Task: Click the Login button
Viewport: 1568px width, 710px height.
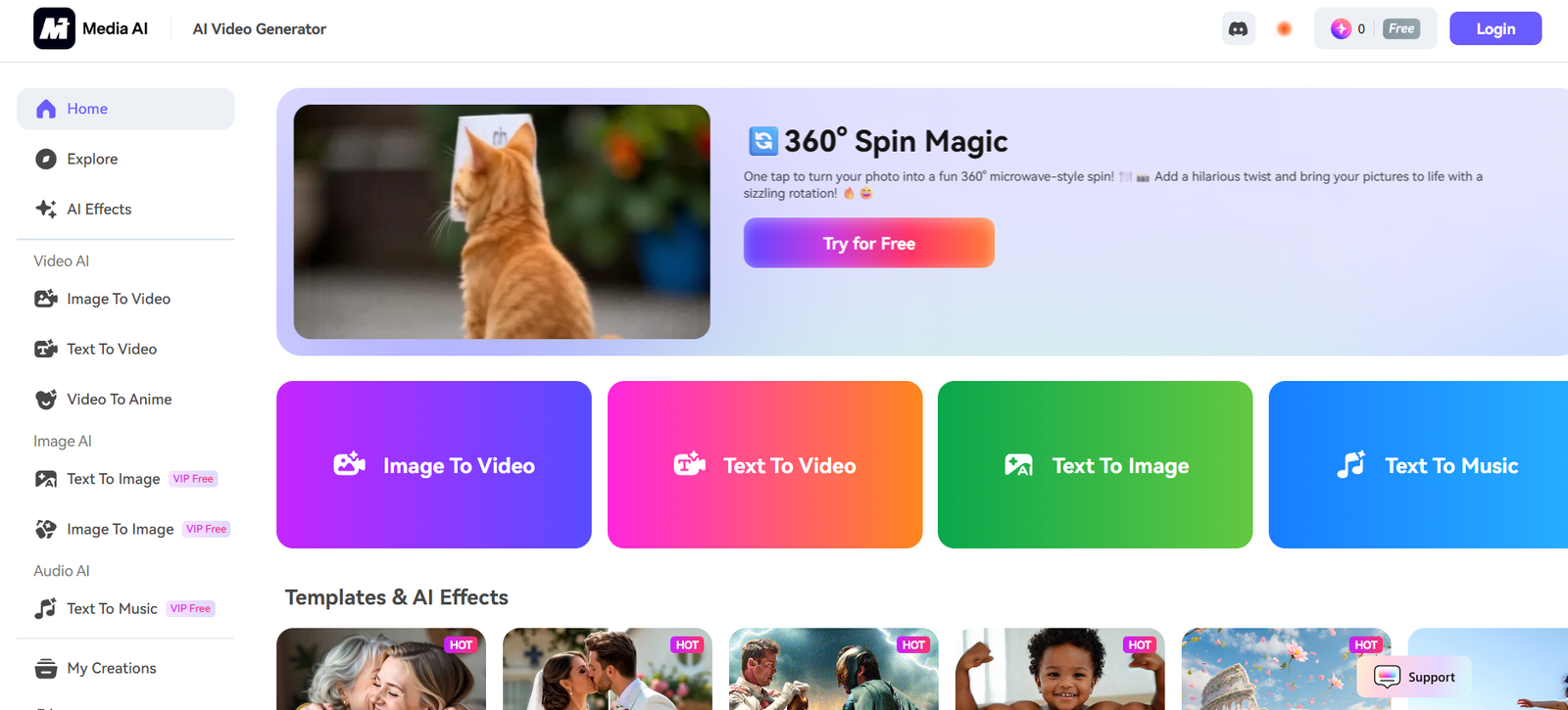Action: coord(1495,28)
